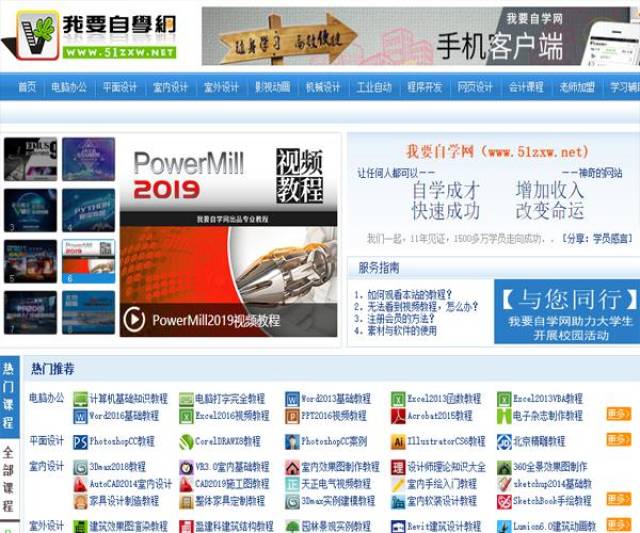Open the 手机客户端 banner advertisement
The height and width of the screenshot is (533, 640).
coord(420,36)
